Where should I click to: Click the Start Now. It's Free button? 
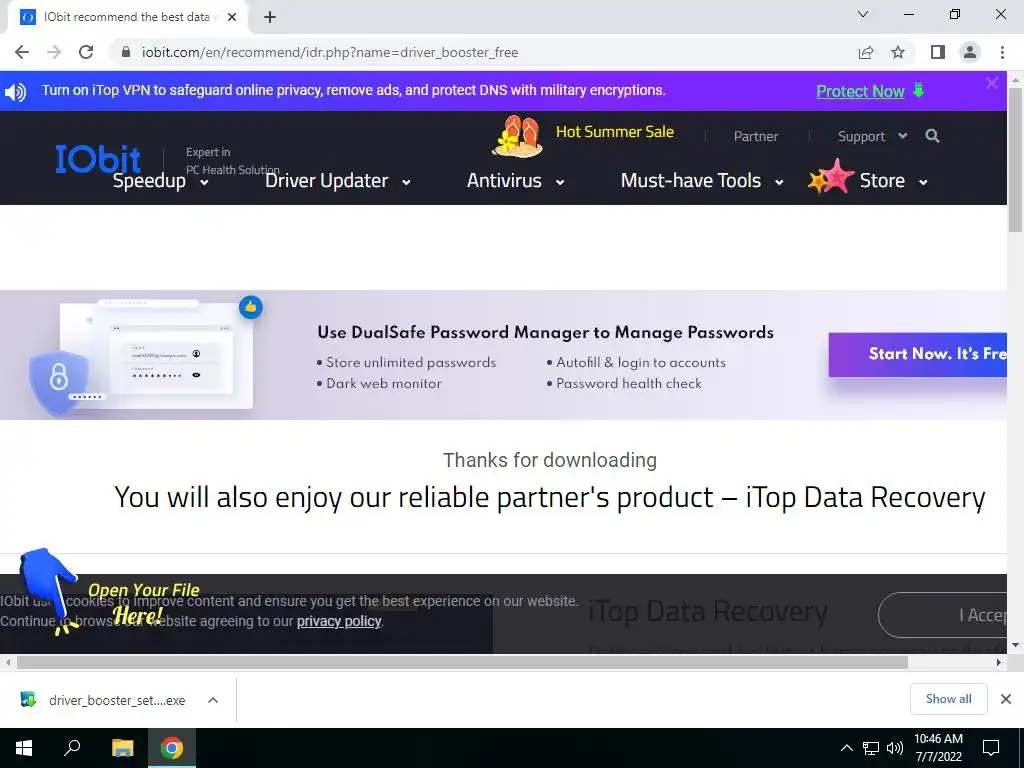[x=918, y=355]
